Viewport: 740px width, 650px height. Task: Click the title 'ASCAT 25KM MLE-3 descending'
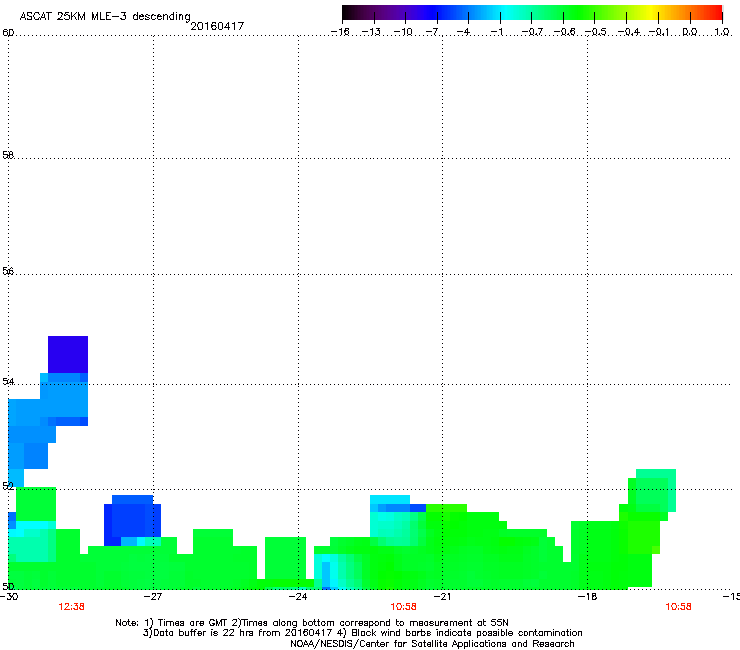[x=105, y=16]
